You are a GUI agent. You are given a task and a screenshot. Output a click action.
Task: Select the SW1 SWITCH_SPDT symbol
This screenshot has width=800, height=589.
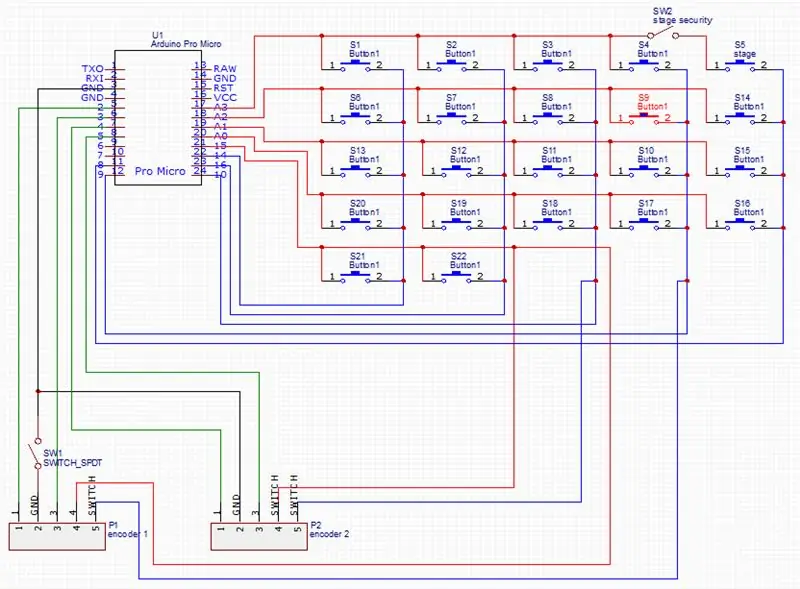tap(38, 453)
